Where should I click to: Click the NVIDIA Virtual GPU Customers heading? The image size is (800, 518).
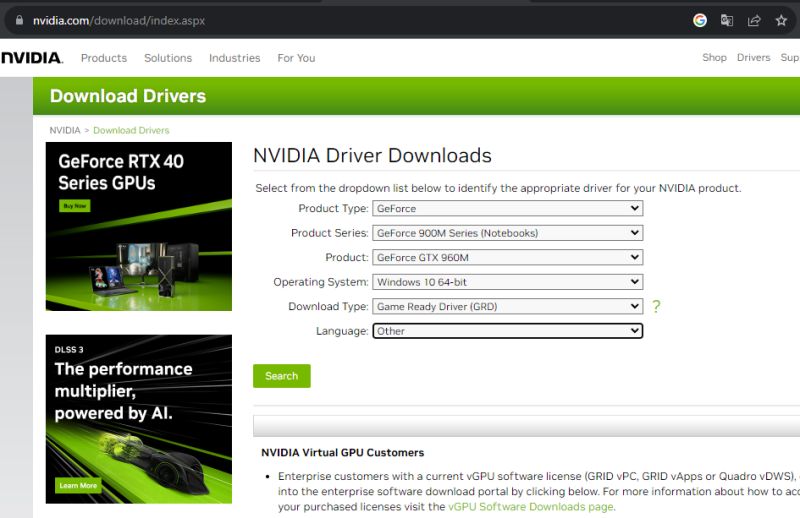click(x=342, y=453)
